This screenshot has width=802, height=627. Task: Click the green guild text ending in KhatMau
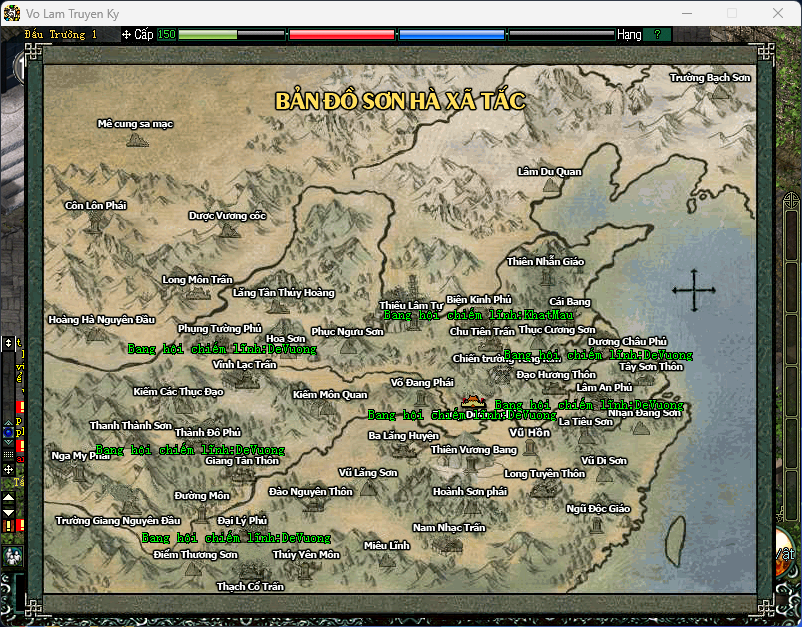pyautogui.click(x=479, y=315)
